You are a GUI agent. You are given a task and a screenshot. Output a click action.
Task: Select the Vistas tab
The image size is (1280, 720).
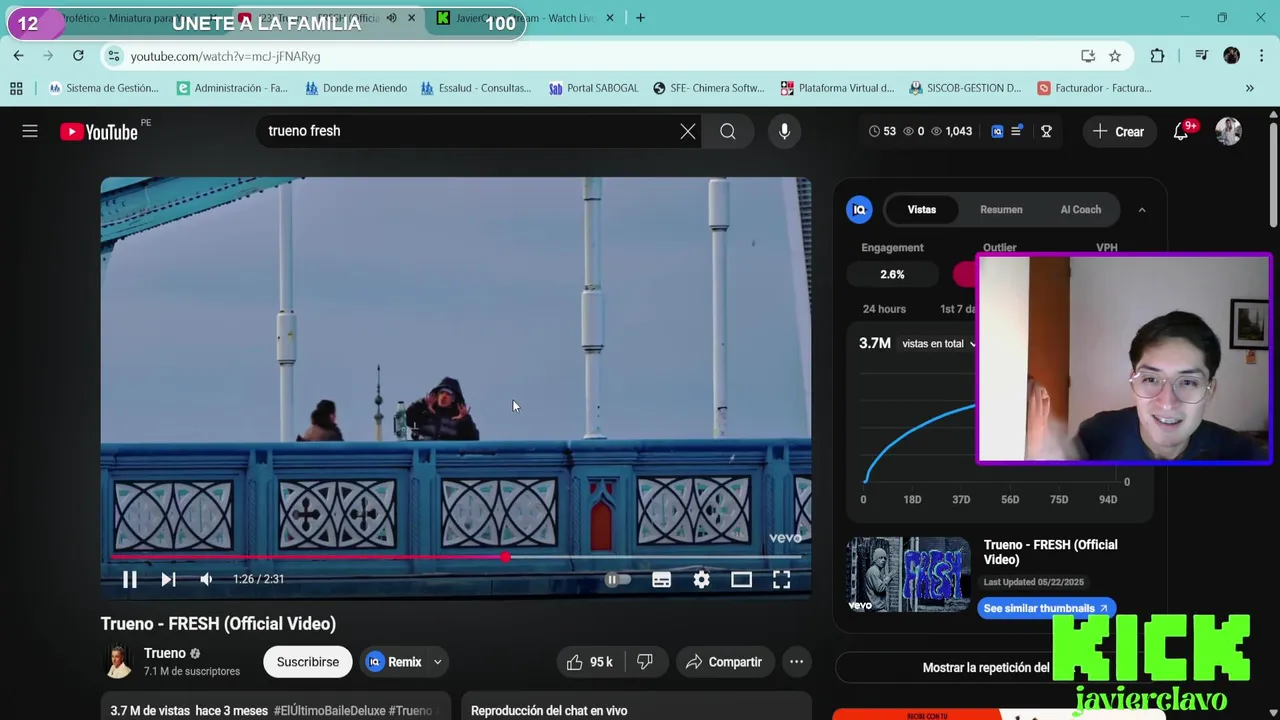(x=921, y=210)
